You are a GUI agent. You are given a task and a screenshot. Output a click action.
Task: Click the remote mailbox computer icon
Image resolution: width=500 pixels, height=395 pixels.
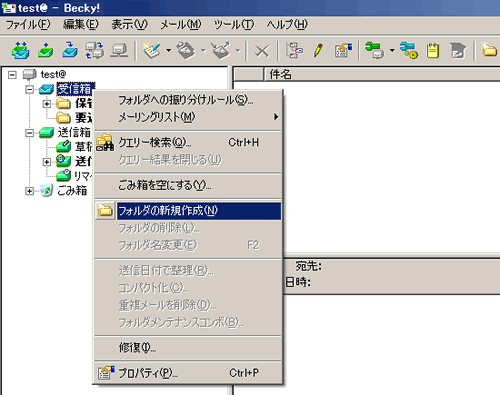(119, 51)
